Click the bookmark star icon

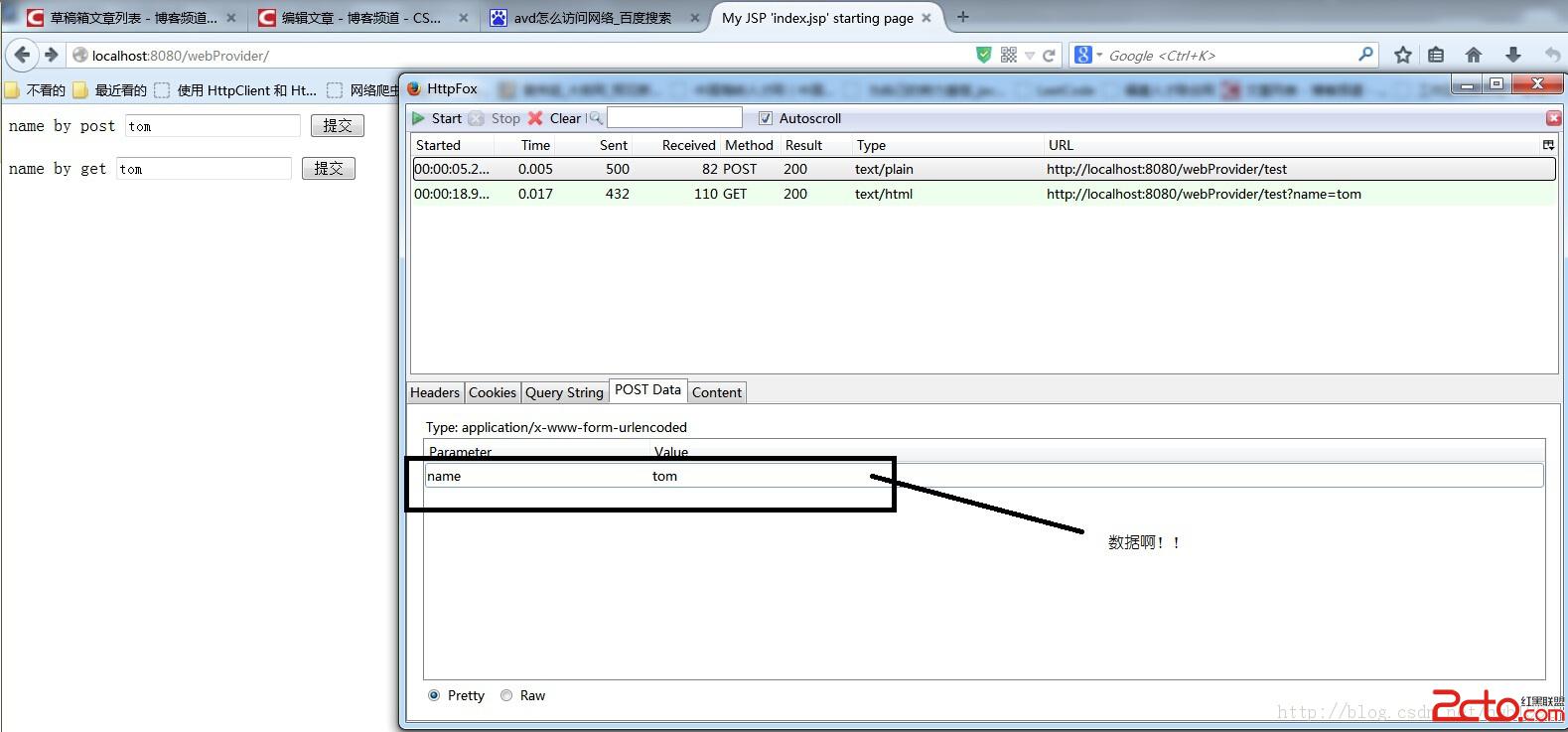click(1402, 56)
